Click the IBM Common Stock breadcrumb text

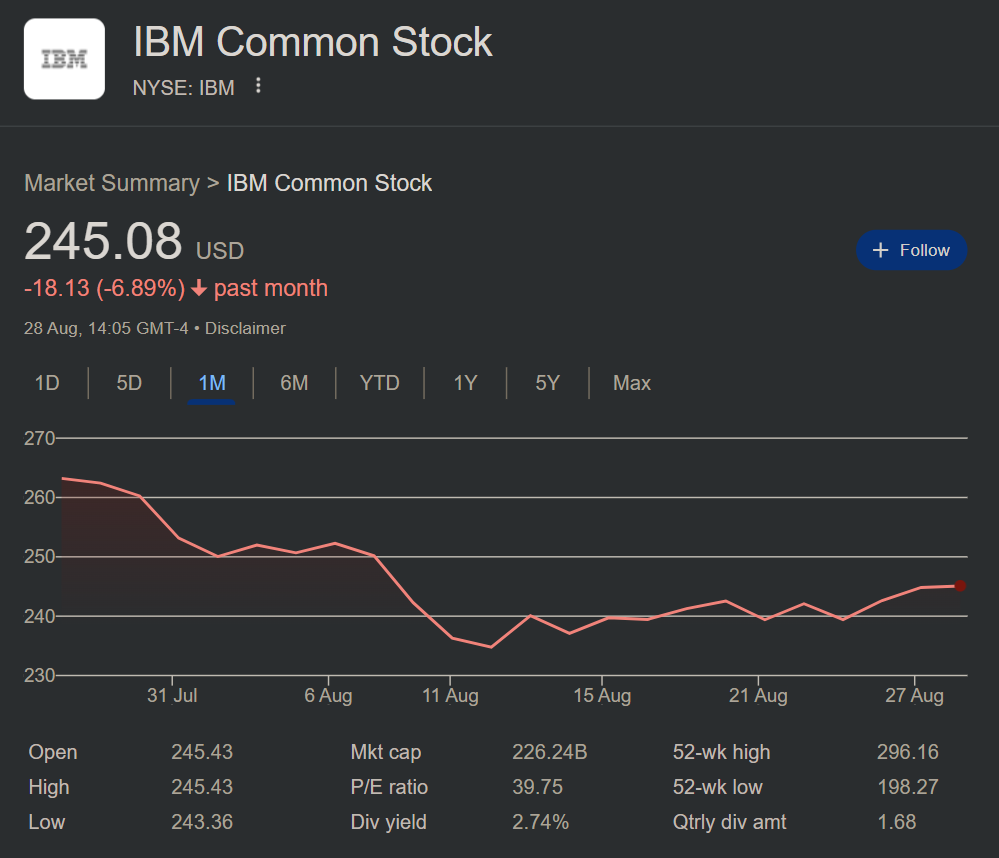[329, 183]
